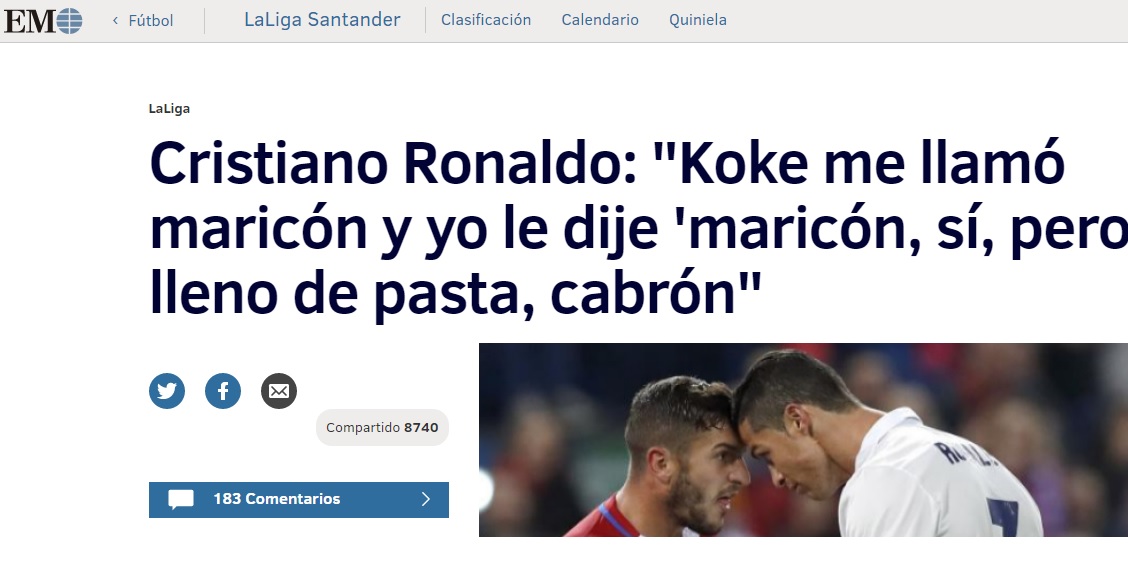Share the article on Twitter
This screenshot has height=568, width=1128.
(167, 391)
